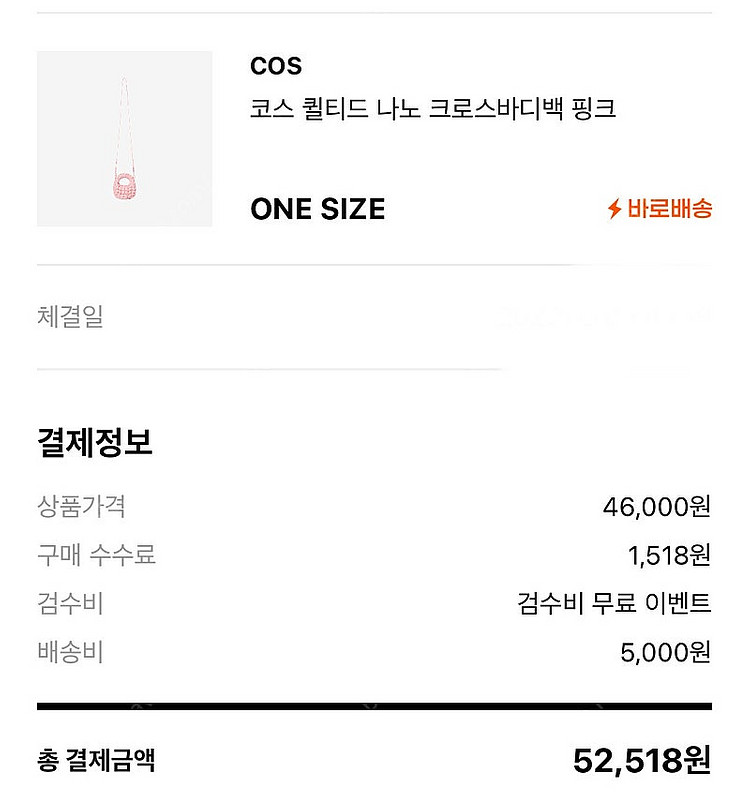Click the 52,518원 total payment amount
Image resolution: width=750 pixels, height=808 pixels.
[641, 761]
